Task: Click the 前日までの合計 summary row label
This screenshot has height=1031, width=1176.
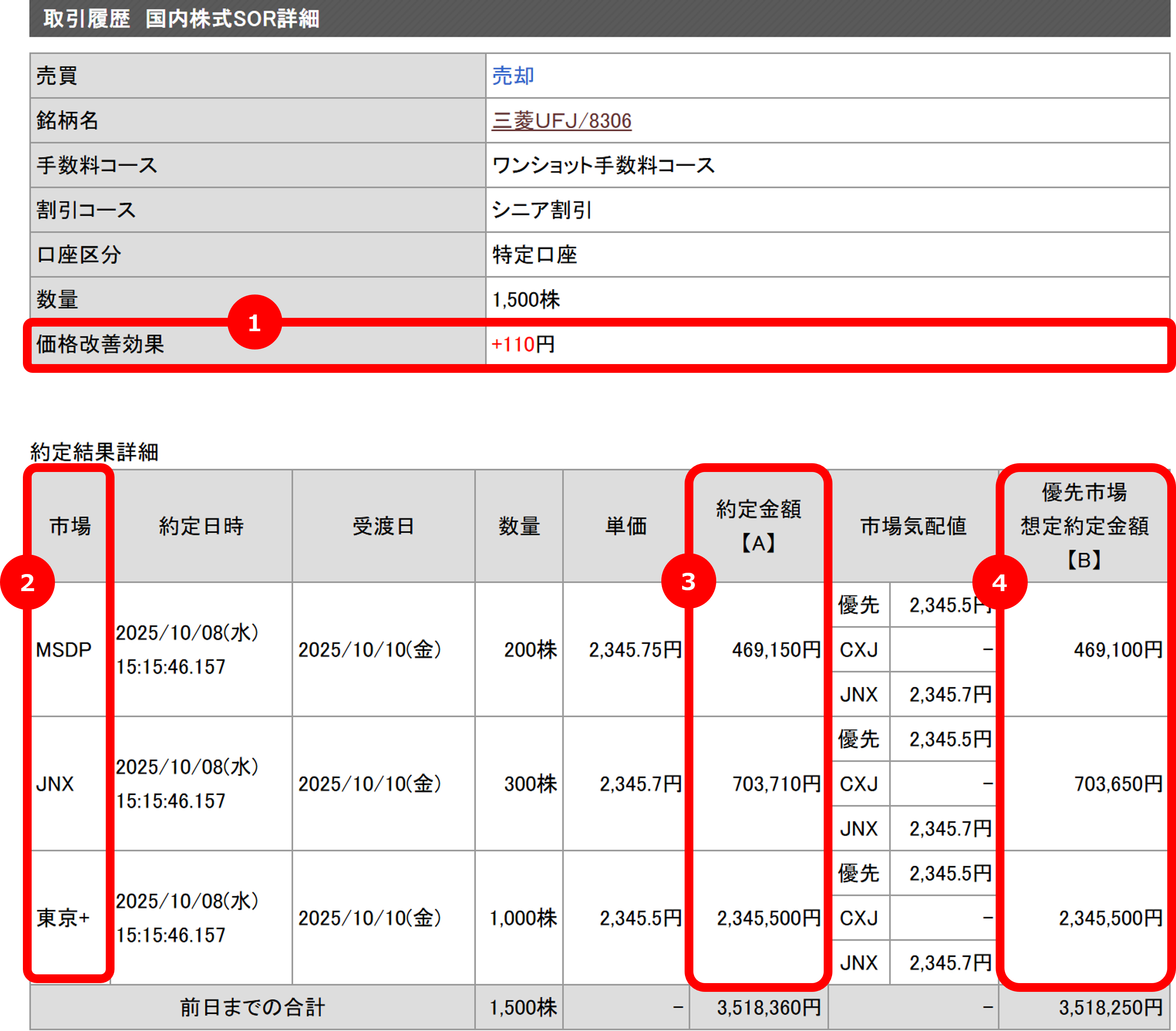Action: point(252,1007)
